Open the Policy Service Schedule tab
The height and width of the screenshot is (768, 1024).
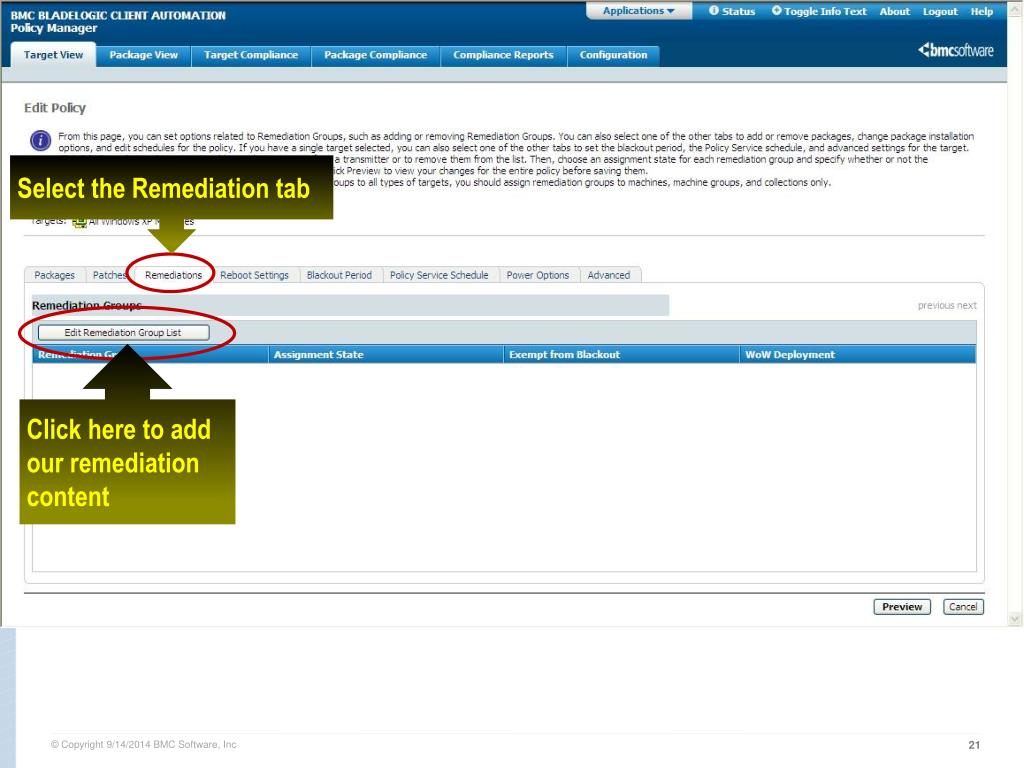439,275
